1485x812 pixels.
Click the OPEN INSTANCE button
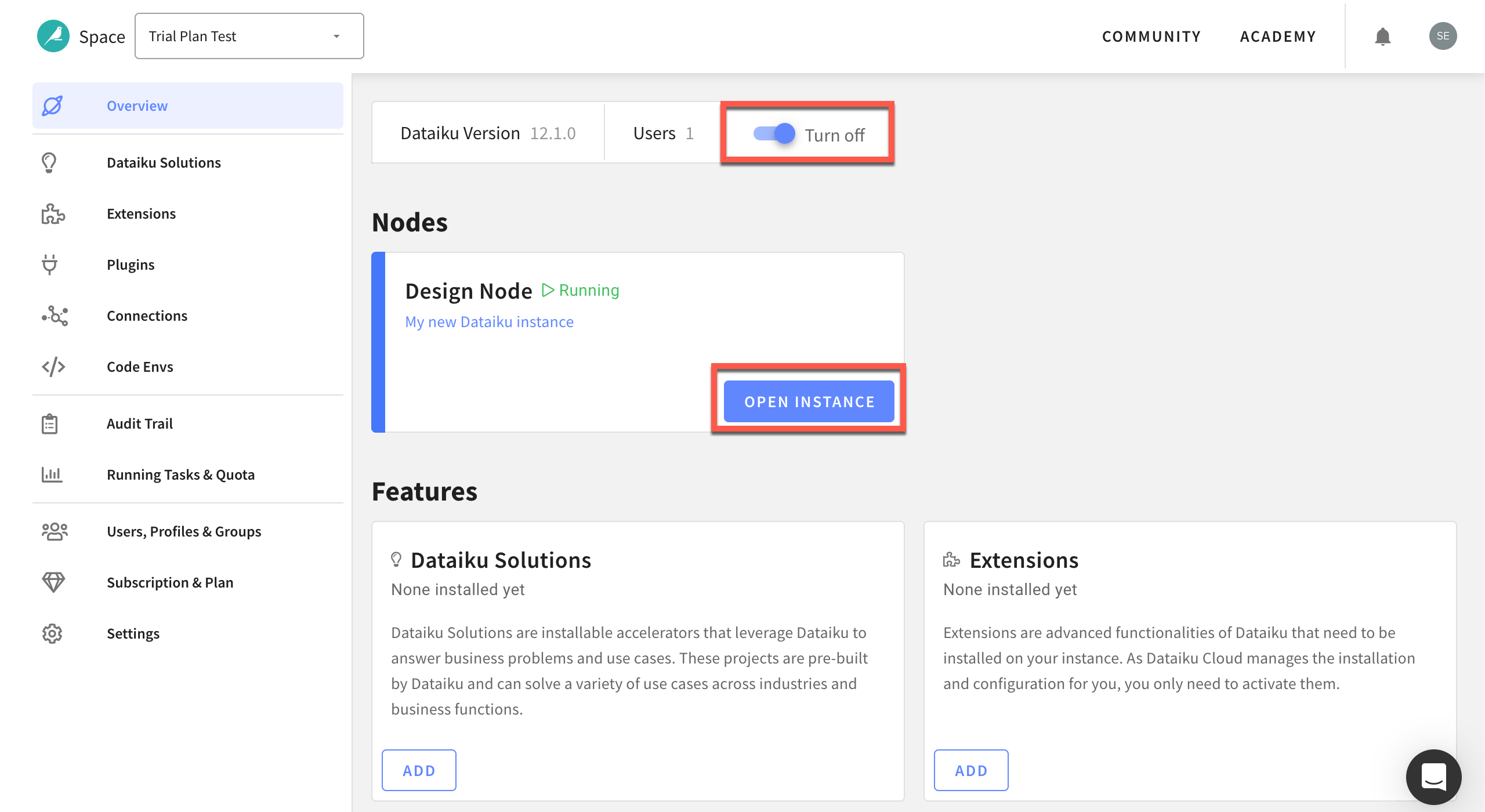pyautogui.click(x=809, y=401)
